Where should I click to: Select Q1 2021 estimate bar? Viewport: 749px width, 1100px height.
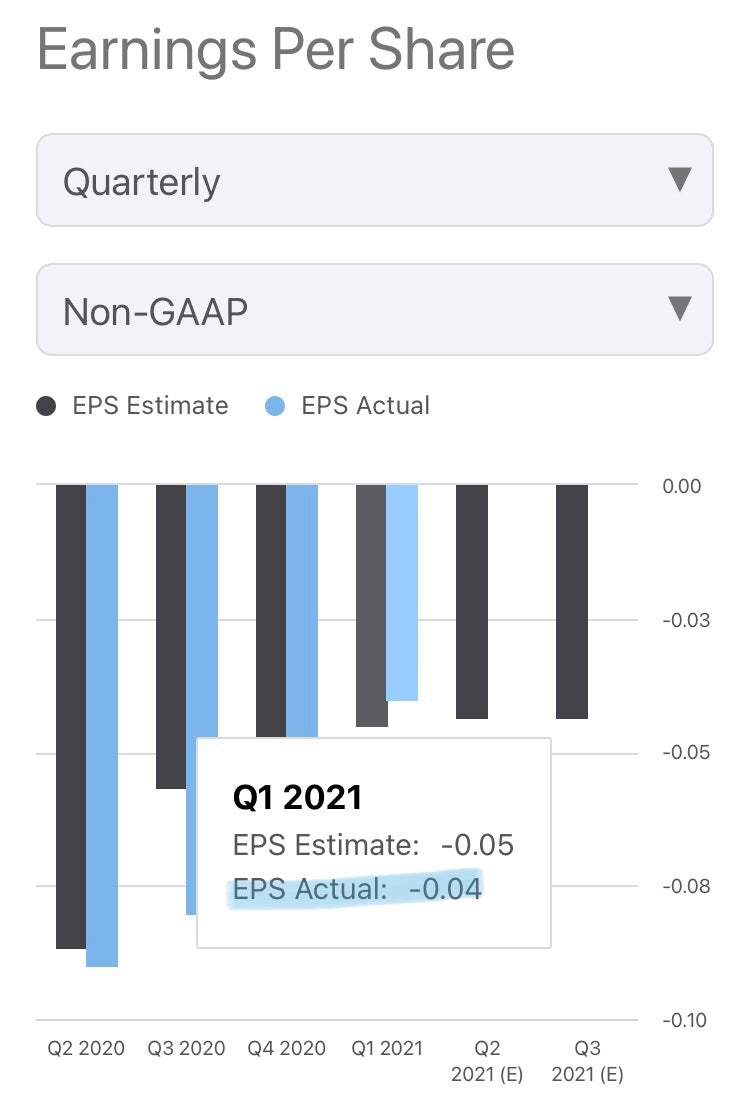[x=371, y=605]
